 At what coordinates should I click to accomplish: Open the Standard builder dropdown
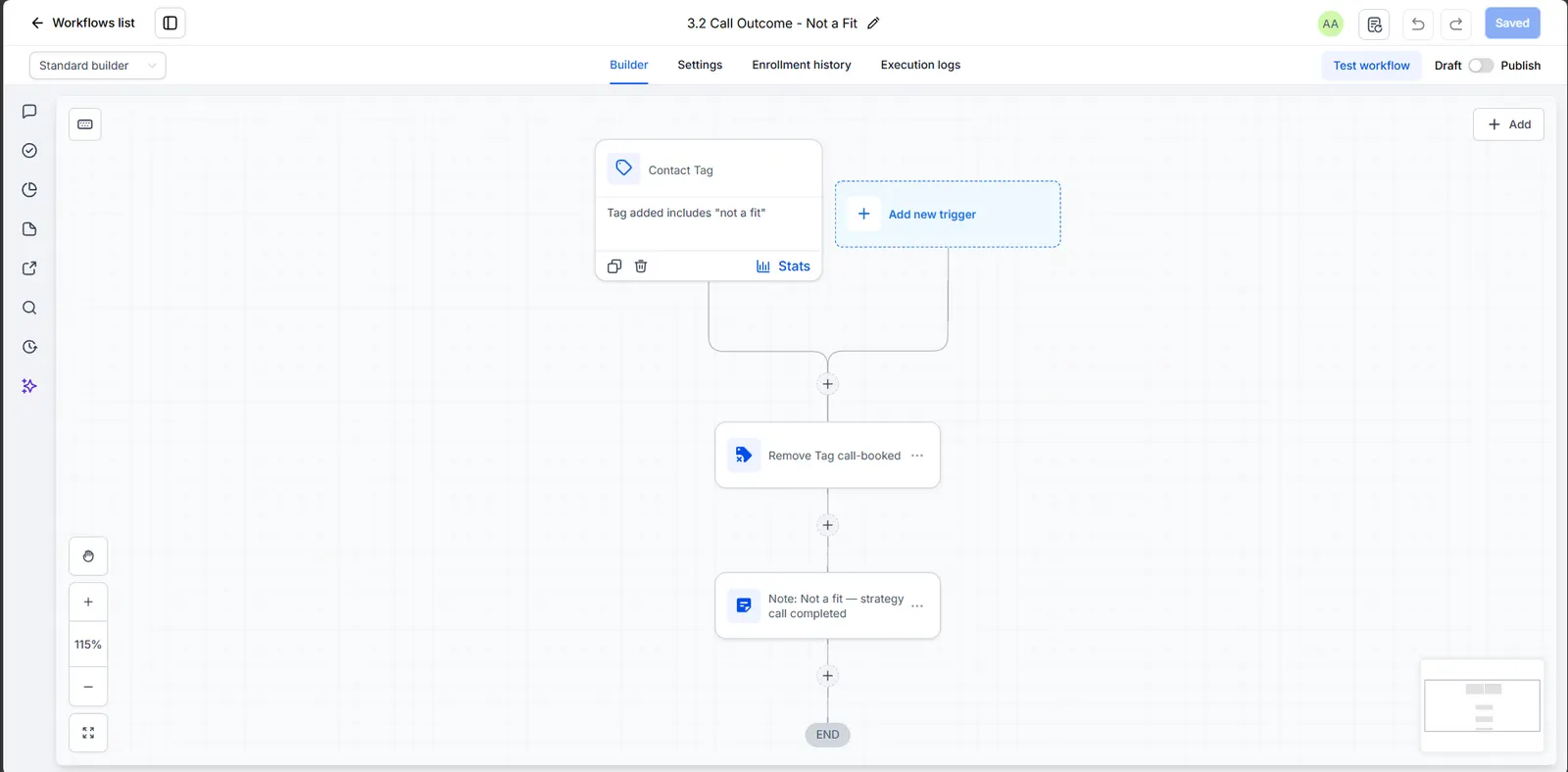(97, 66)
